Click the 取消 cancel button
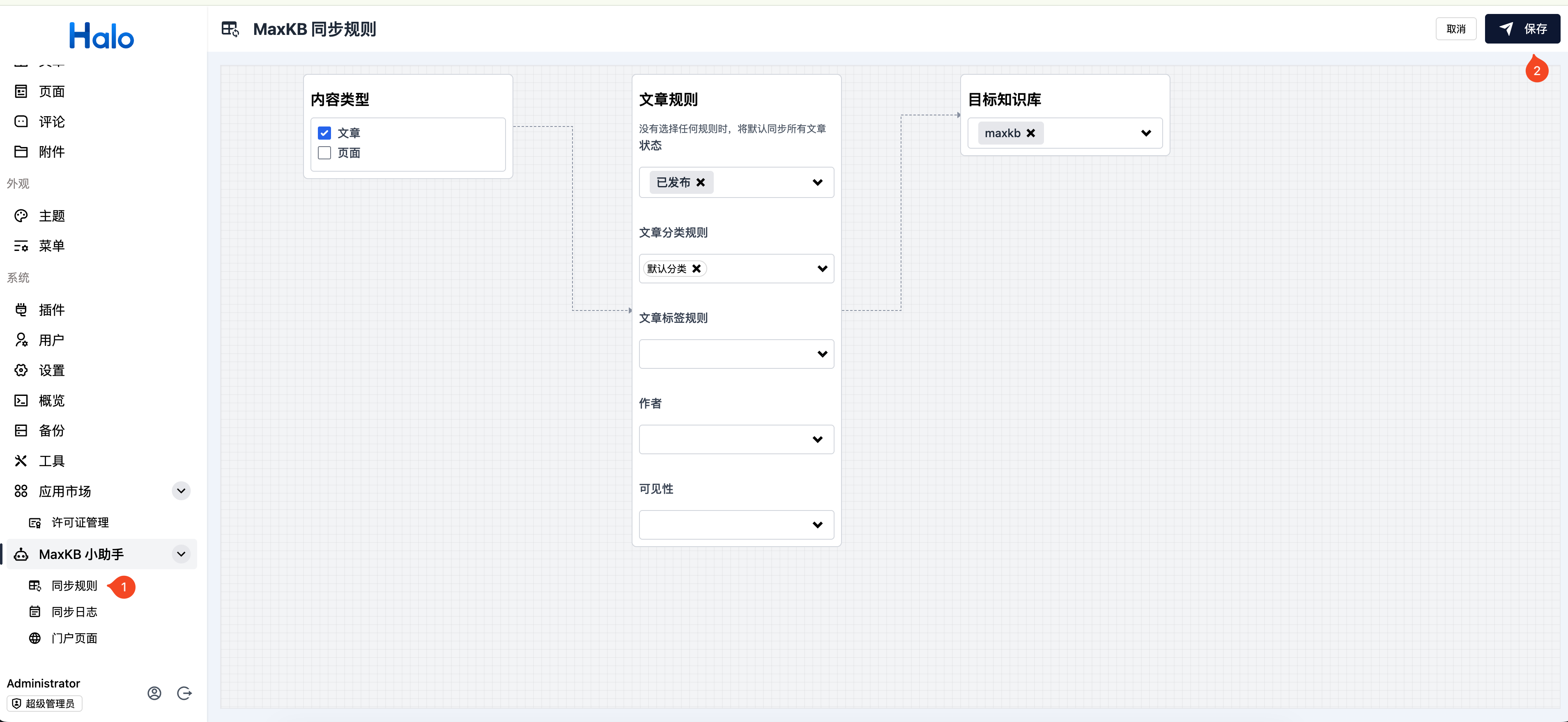This screenshot has height=722, width=1568. click(1455, 29)
